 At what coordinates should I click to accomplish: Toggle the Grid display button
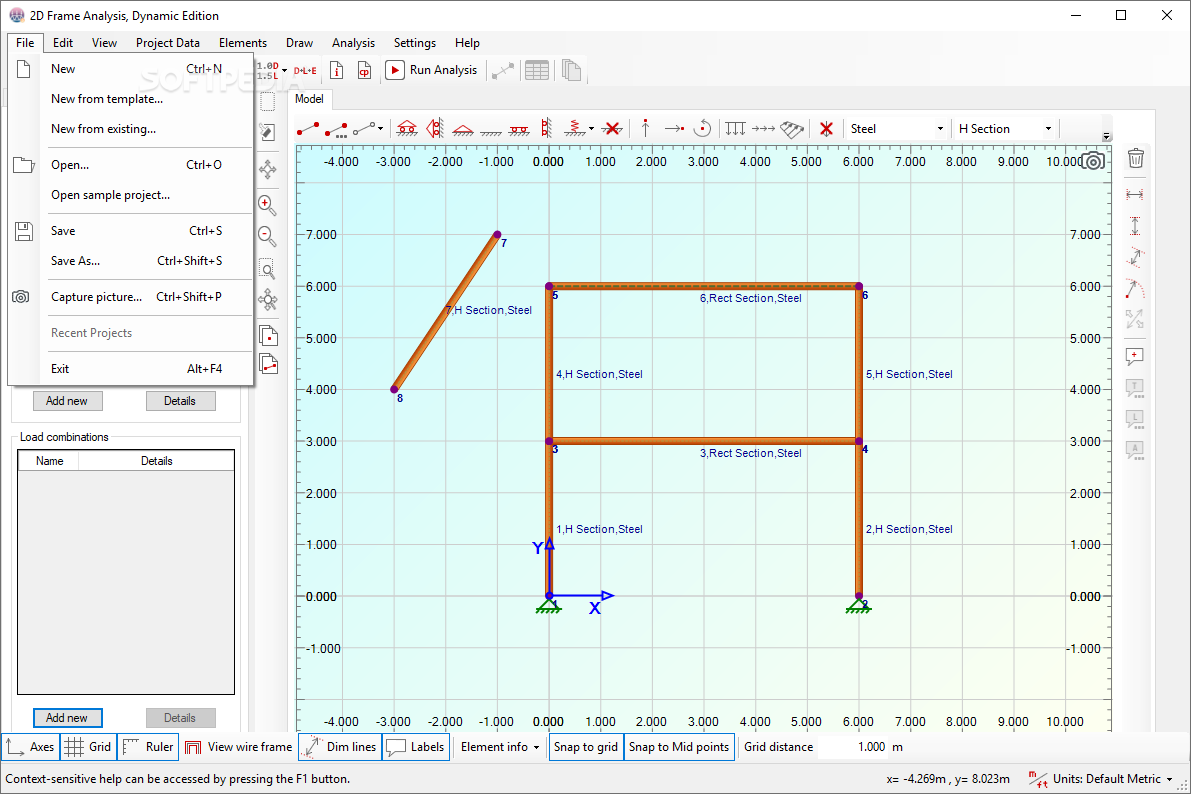[x=88, y=747]
